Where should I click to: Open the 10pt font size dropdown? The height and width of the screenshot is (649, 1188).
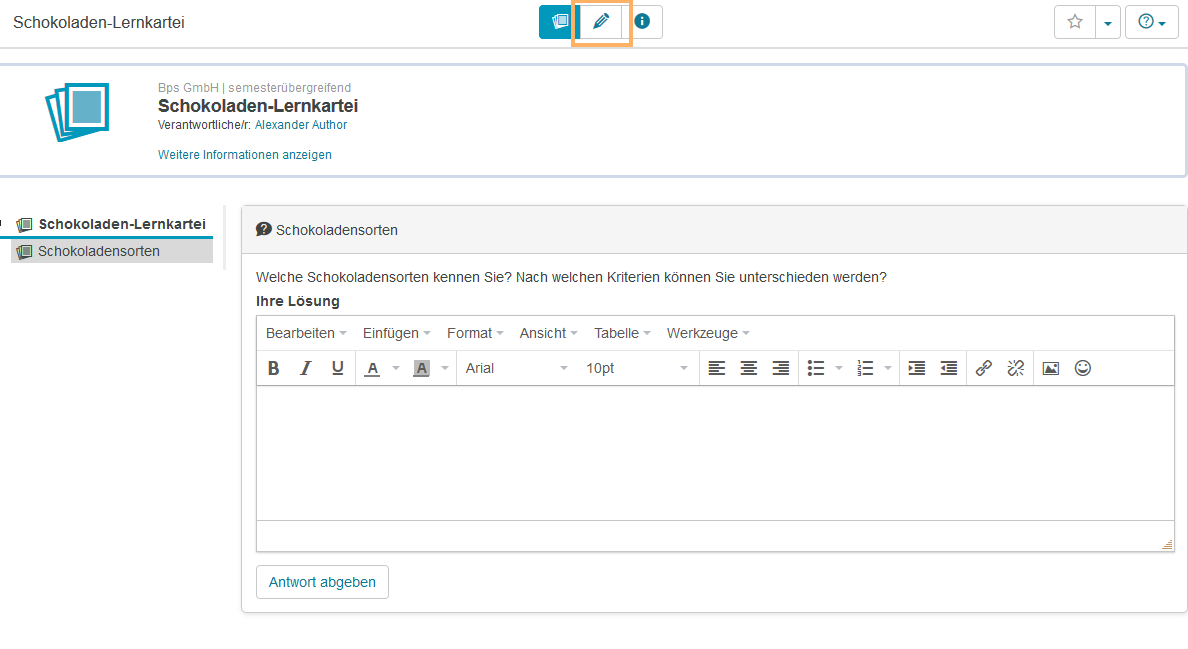(x=636, y=368)
